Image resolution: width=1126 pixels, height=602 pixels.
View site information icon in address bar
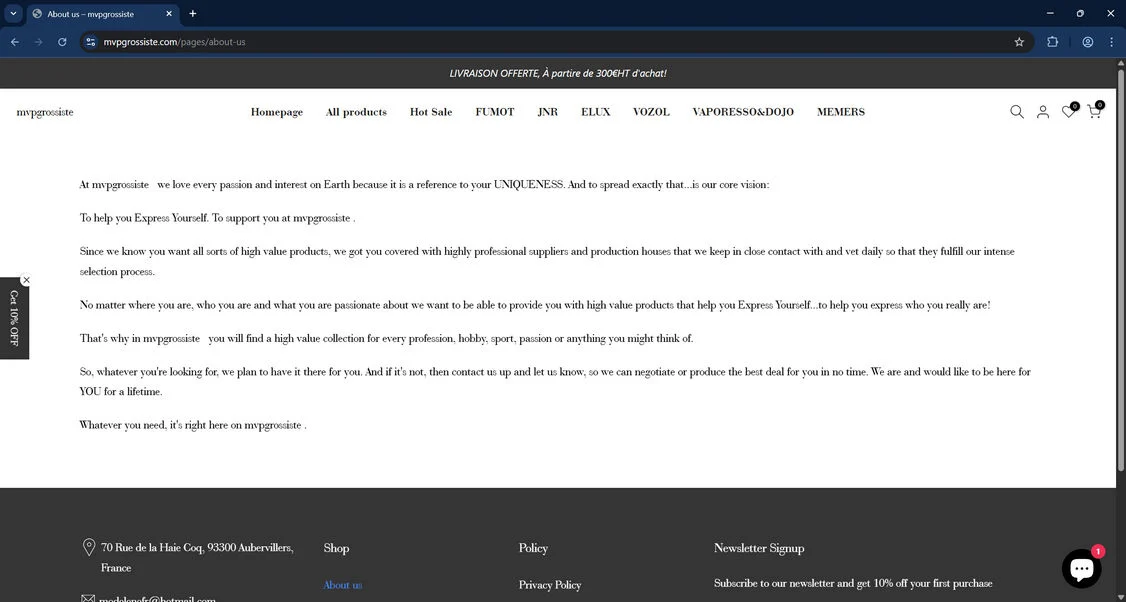pyautogui.click(x=90, y=42)
